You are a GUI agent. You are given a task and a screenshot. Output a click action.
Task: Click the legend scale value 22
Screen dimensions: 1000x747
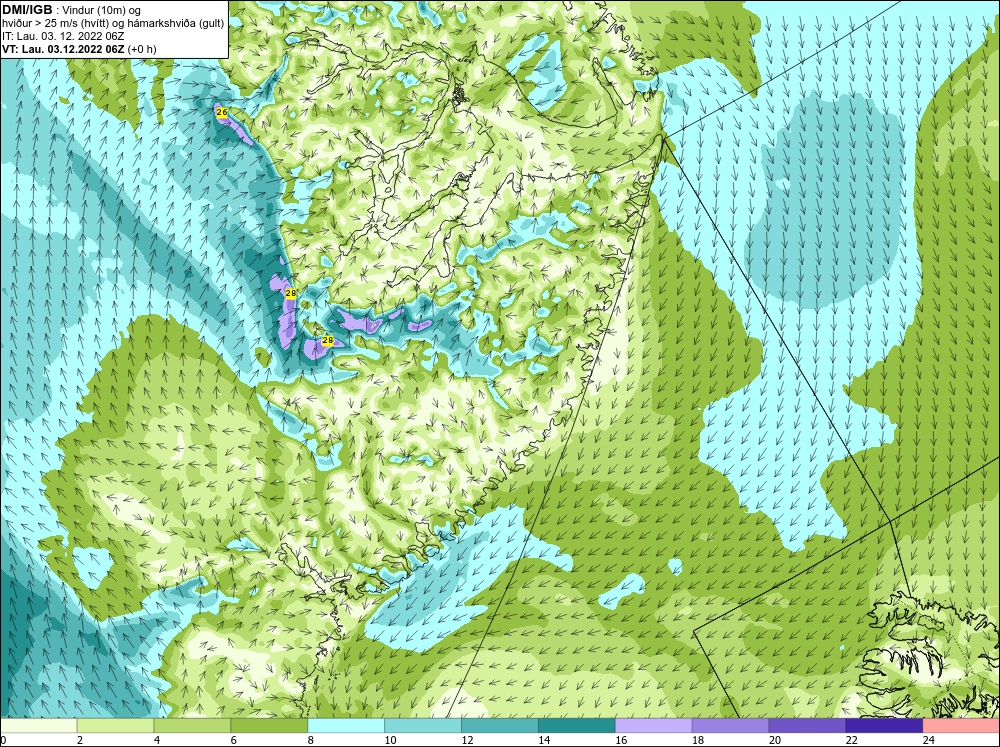click(x=851, y=740)
